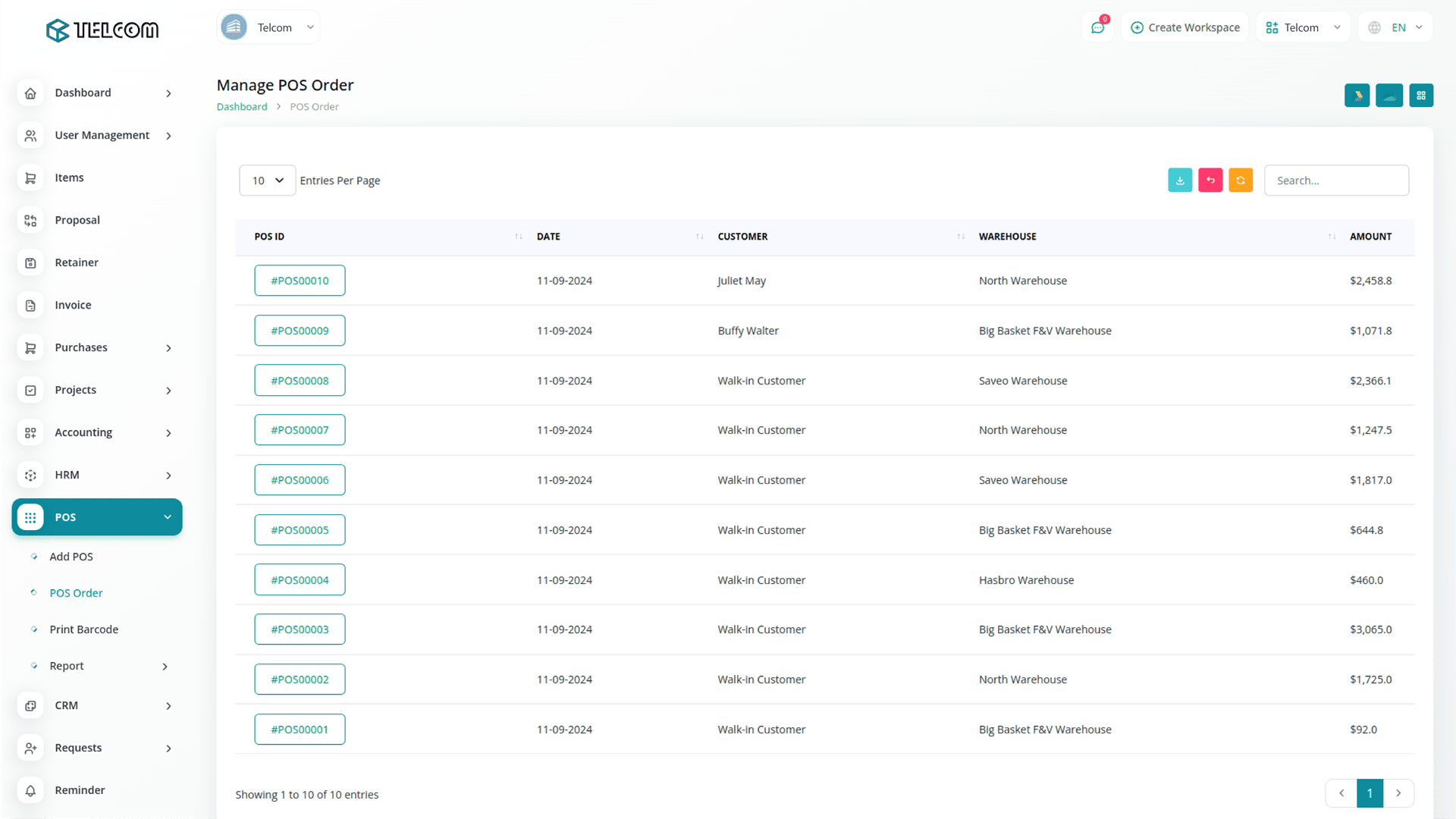Select Print Barcode submenu item
This screenshot has height=819, width=1456.
point(83,629)
